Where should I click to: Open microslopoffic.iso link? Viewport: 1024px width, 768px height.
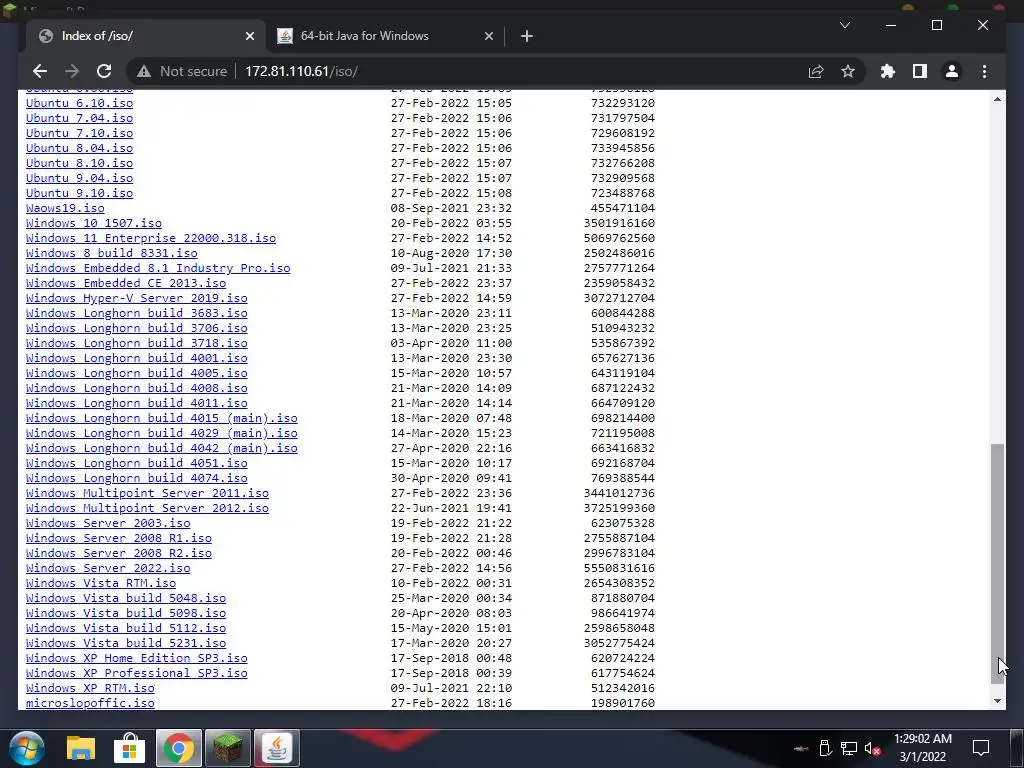[x=90, y=704]
